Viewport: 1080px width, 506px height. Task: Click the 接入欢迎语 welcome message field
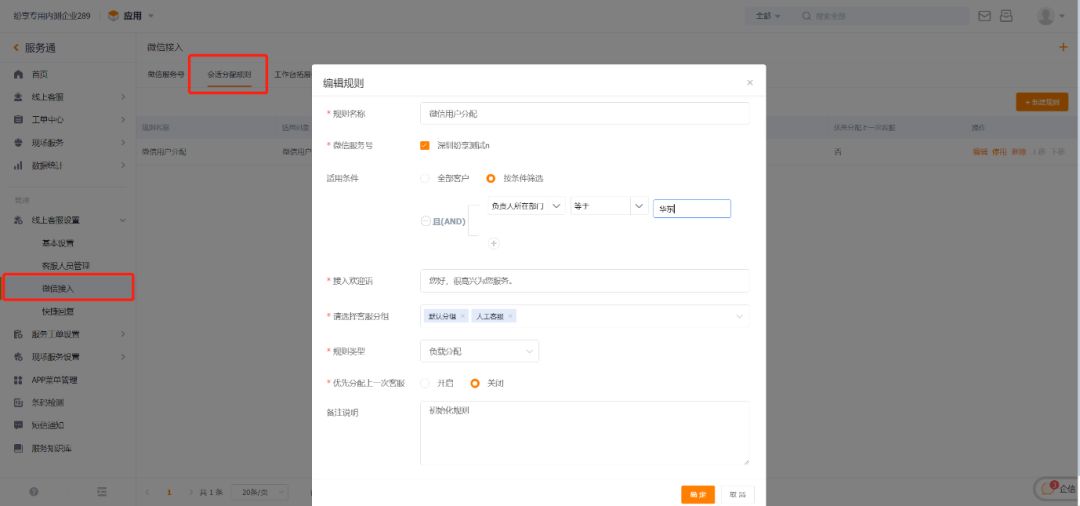pos(584,281)
